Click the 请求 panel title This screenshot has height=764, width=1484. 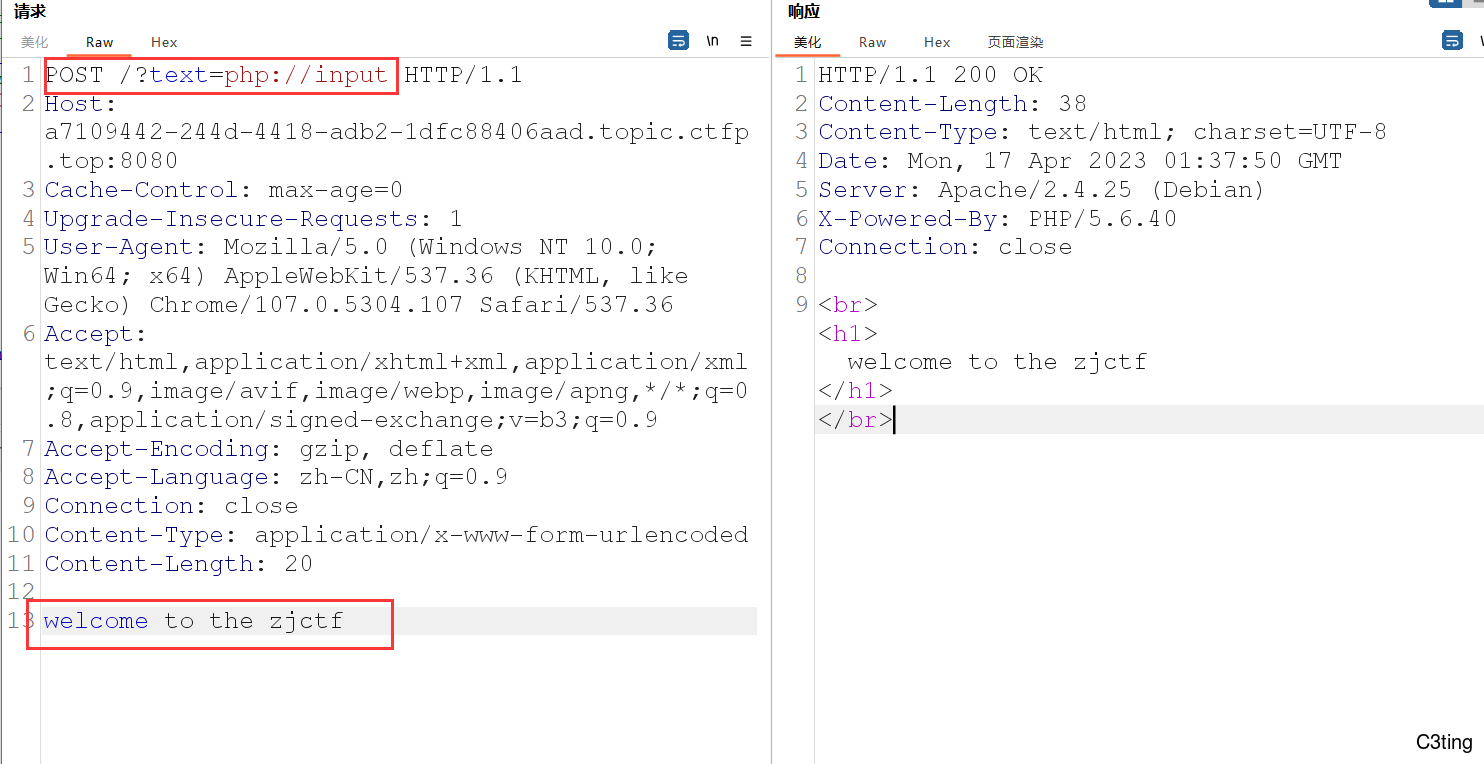[x=30, y=12]
